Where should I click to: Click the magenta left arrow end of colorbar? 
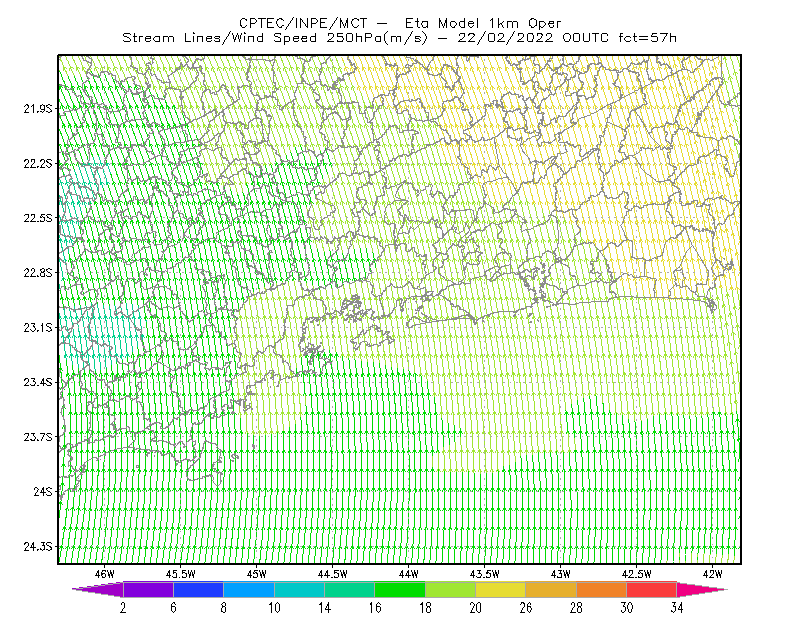click(98, 589)
